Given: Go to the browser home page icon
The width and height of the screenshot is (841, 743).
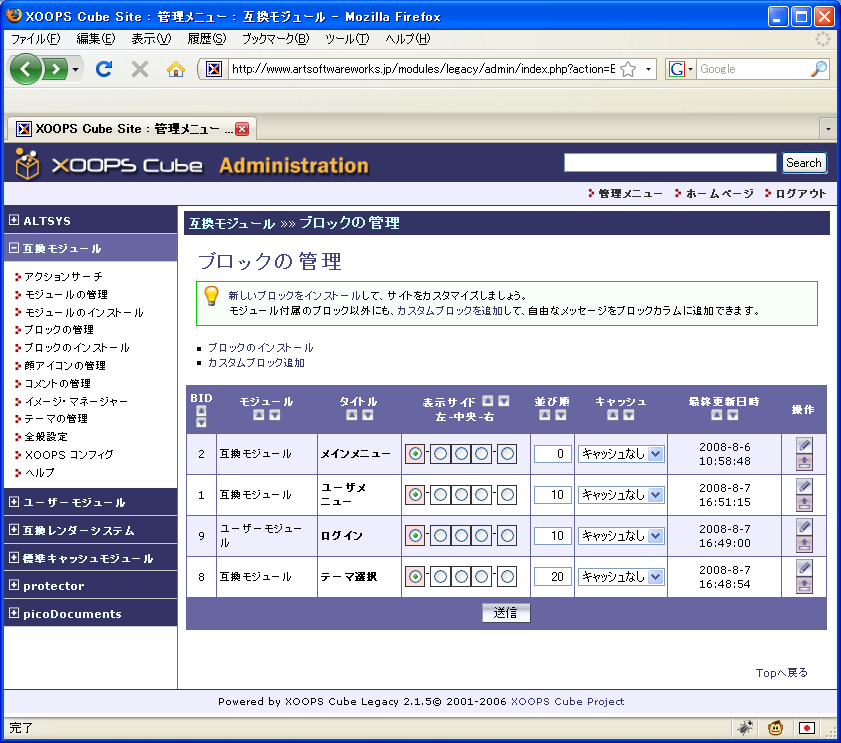Looking at the screenshot, I should 176,69.
